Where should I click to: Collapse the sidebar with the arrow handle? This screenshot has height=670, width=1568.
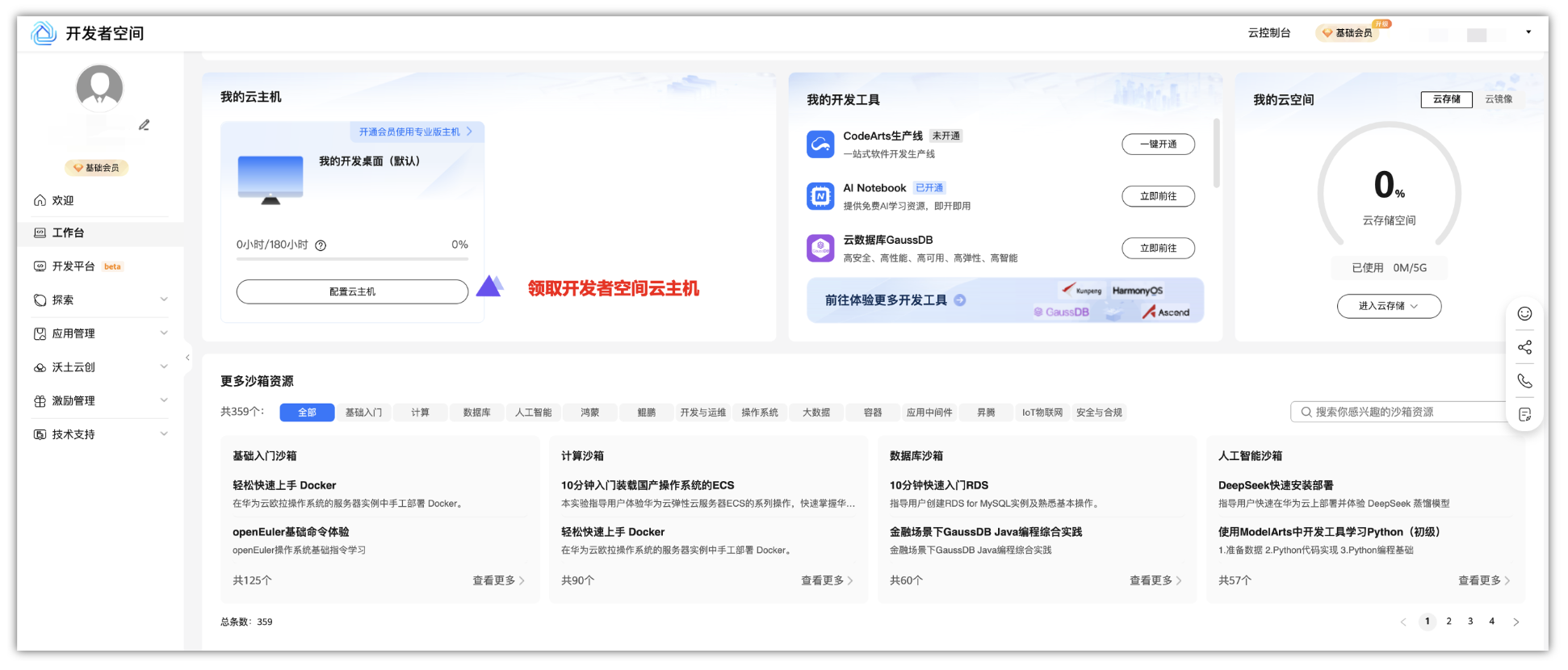(x=187, y=357)
